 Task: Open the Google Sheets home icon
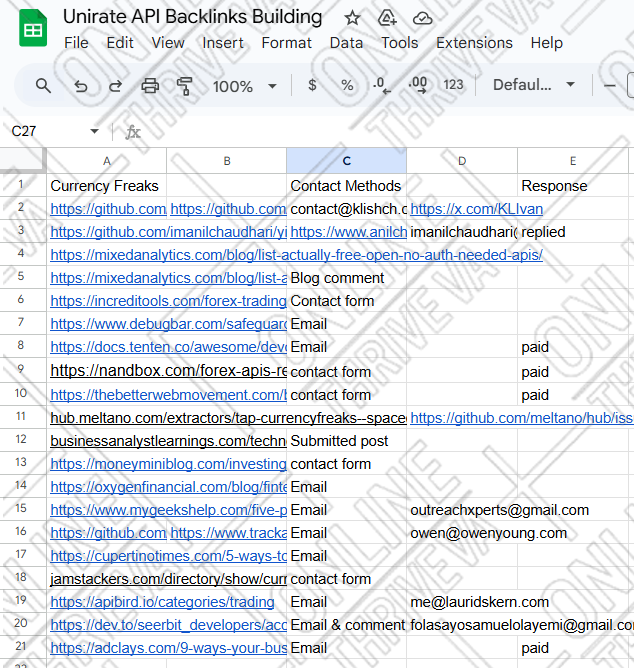[x=33, y=28]
